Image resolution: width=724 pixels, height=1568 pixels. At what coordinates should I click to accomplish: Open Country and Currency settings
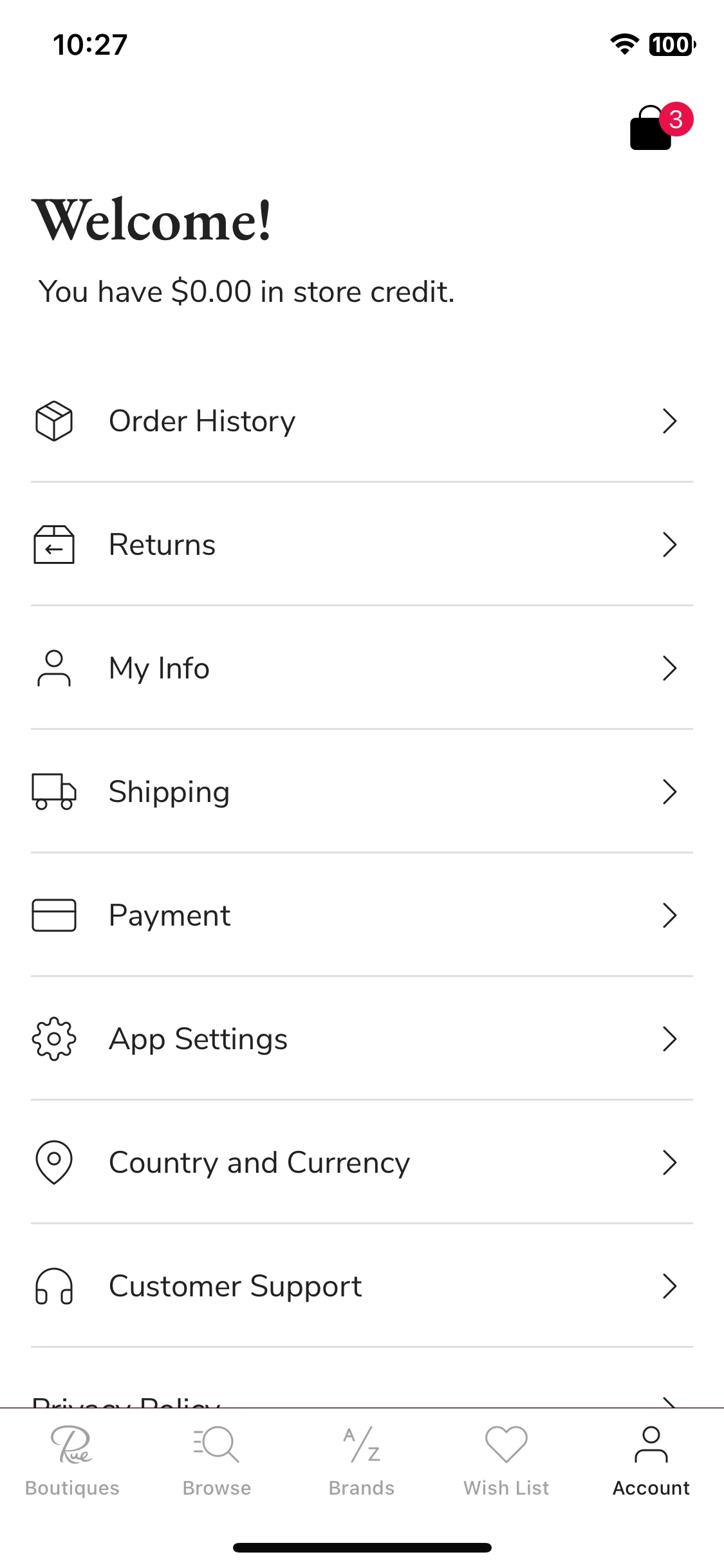(x=362, y=1162)
